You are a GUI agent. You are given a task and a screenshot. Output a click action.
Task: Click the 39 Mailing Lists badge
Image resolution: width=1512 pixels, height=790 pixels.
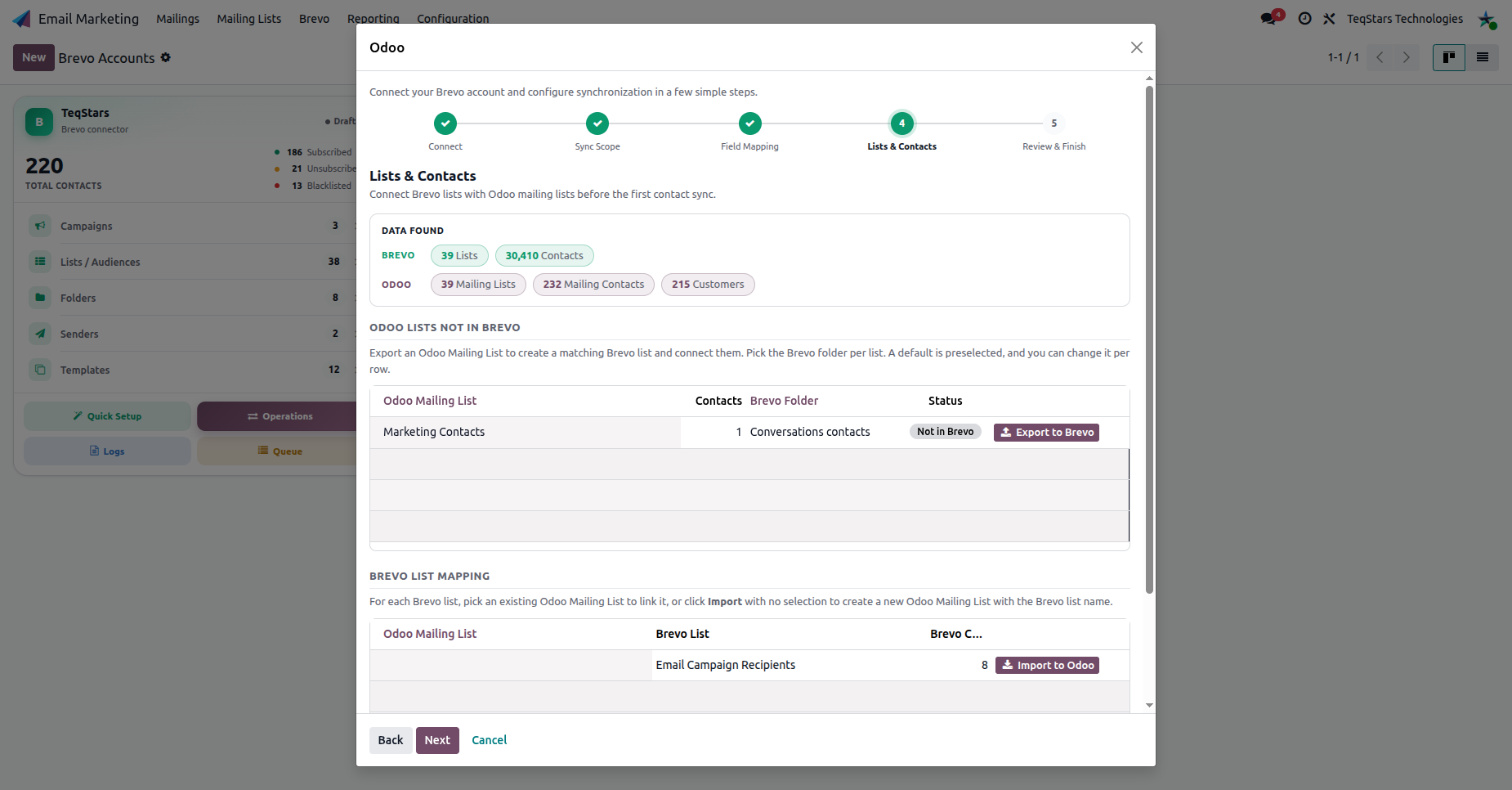(x=478, y=285)
